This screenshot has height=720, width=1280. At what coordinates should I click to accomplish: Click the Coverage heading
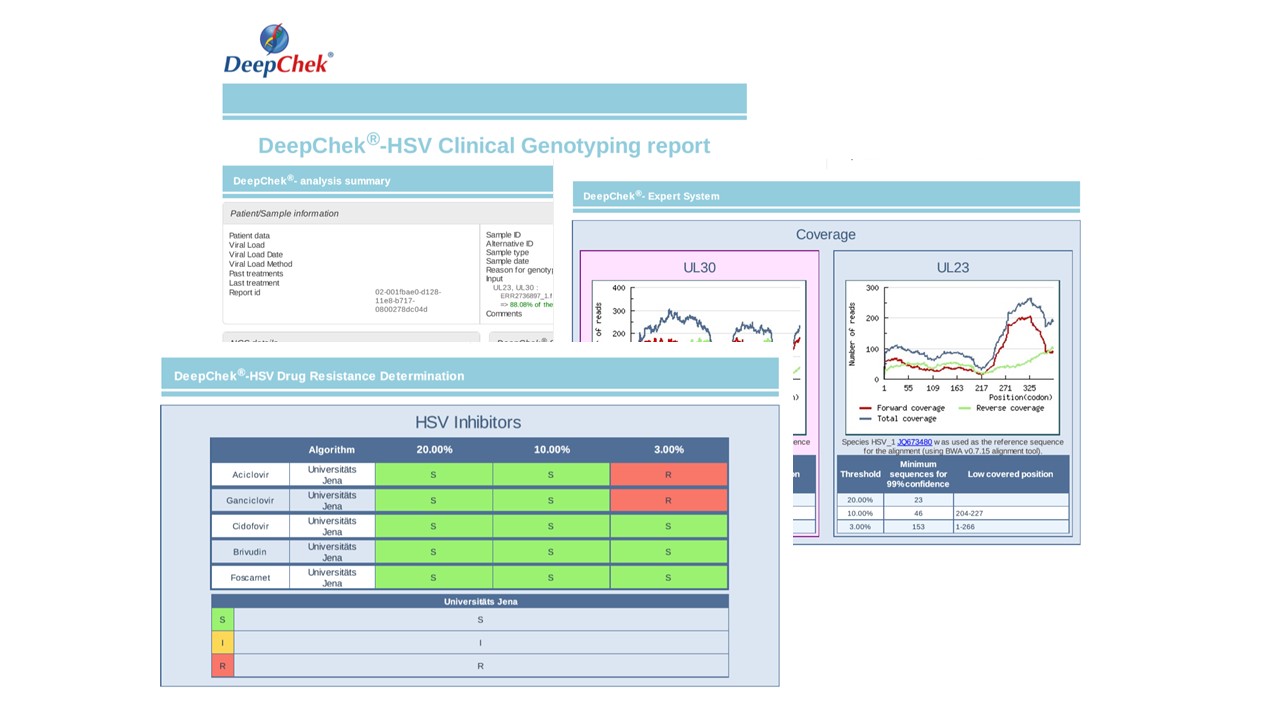point(826,235)
